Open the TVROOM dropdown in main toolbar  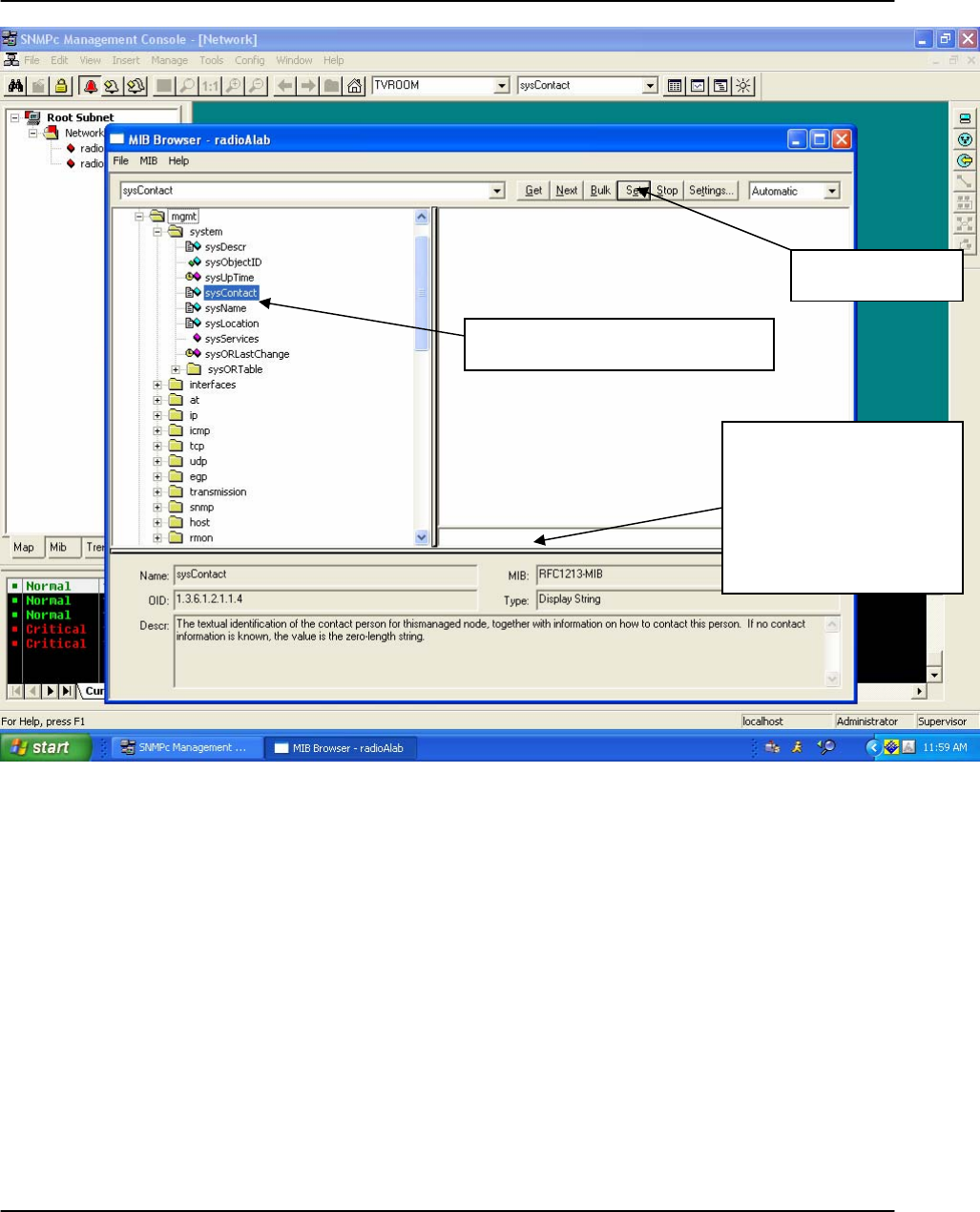pos(502,86)
